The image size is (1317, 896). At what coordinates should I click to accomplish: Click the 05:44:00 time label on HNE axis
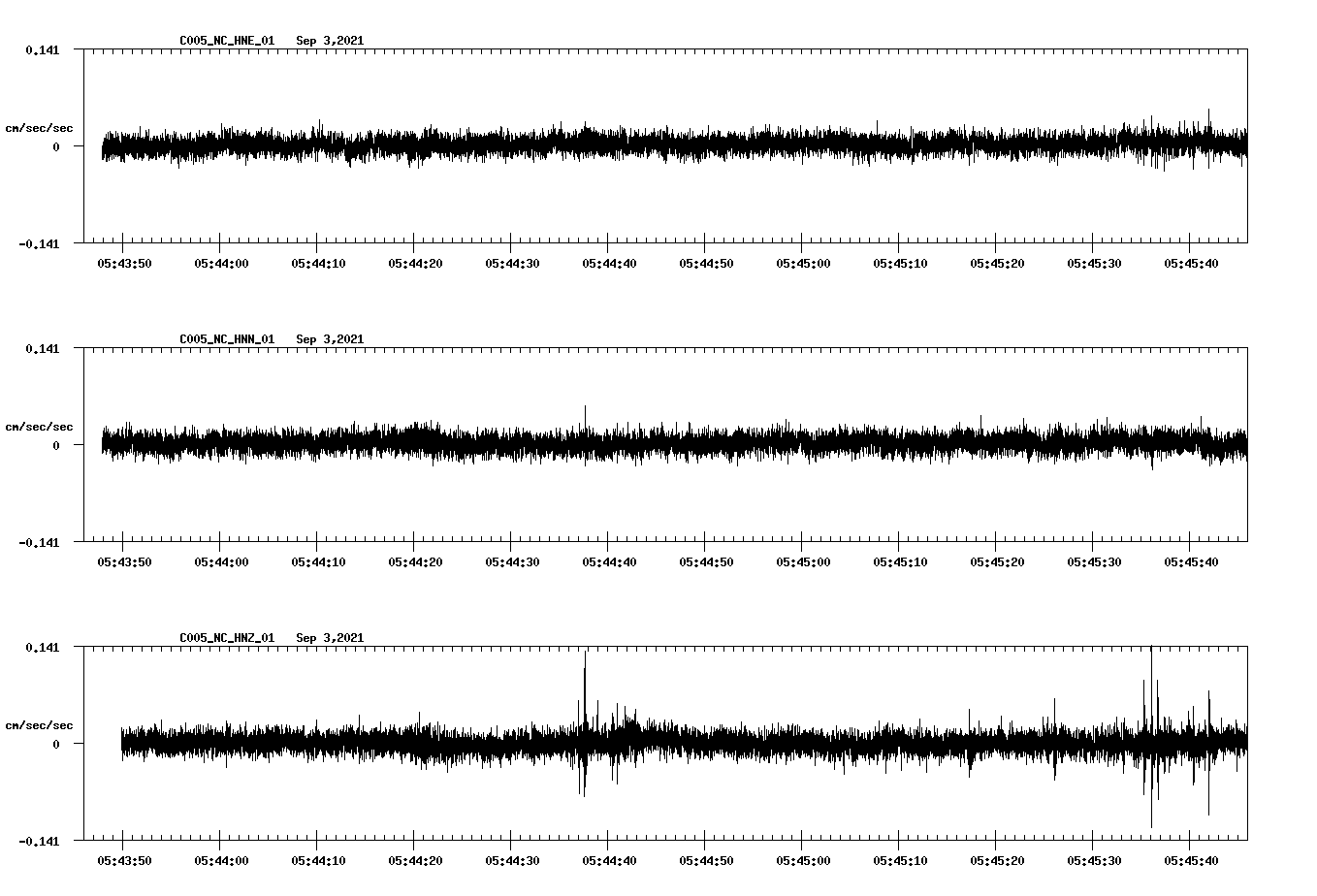point(221,264)
